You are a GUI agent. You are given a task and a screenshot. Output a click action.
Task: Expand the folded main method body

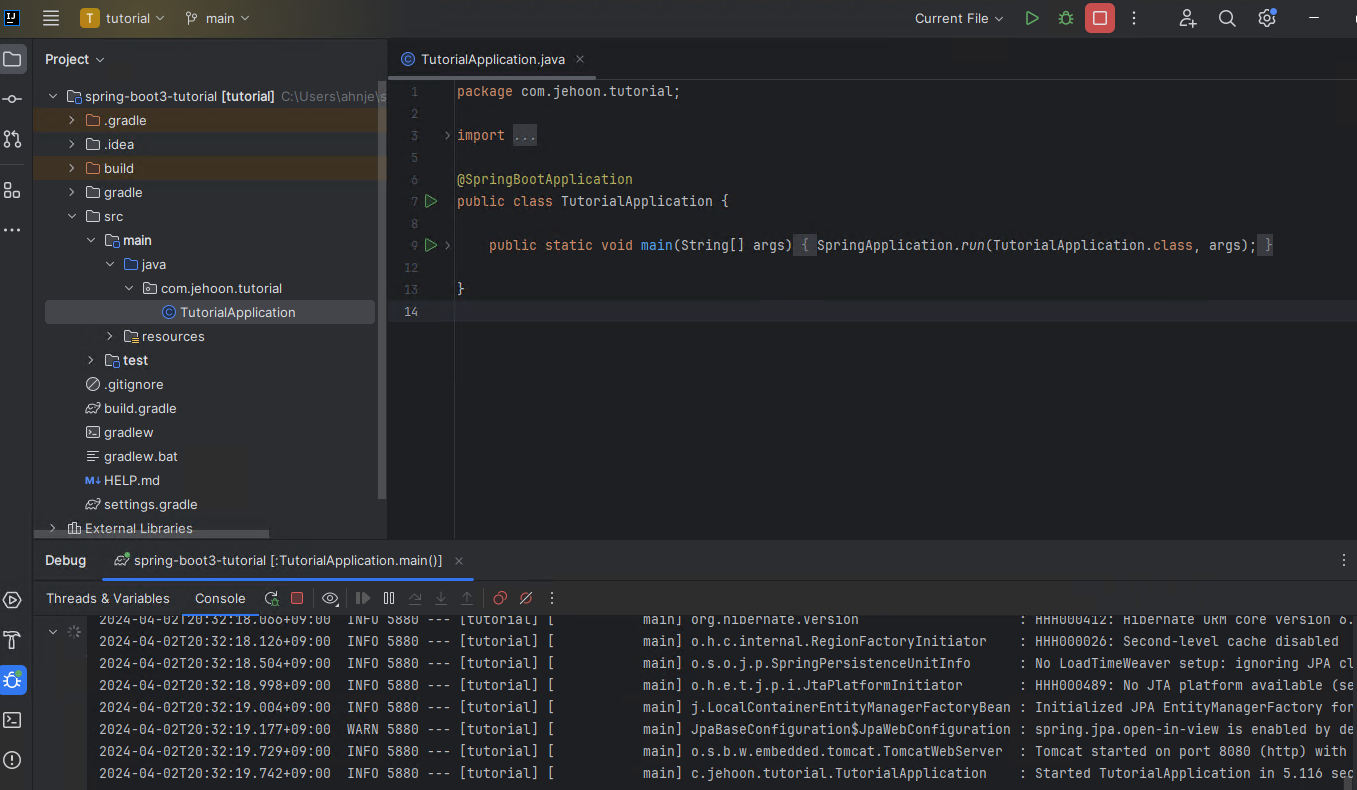point(447,245)
